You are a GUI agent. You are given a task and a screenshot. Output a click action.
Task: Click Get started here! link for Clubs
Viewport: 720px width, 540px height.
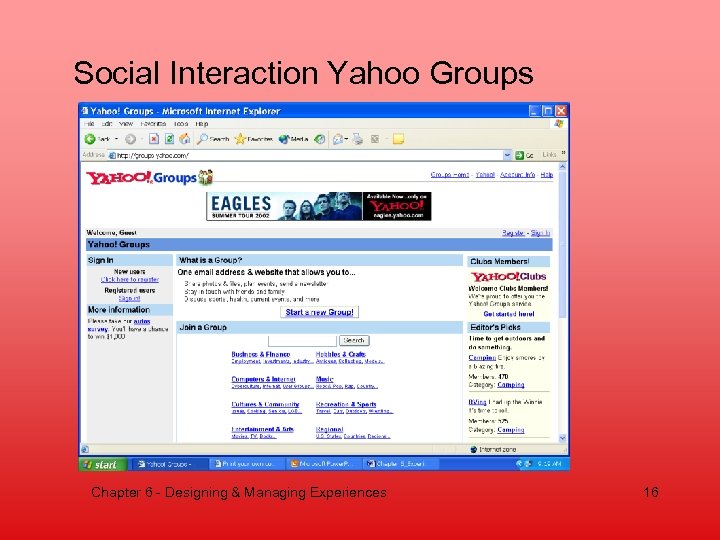coord(509,314)
